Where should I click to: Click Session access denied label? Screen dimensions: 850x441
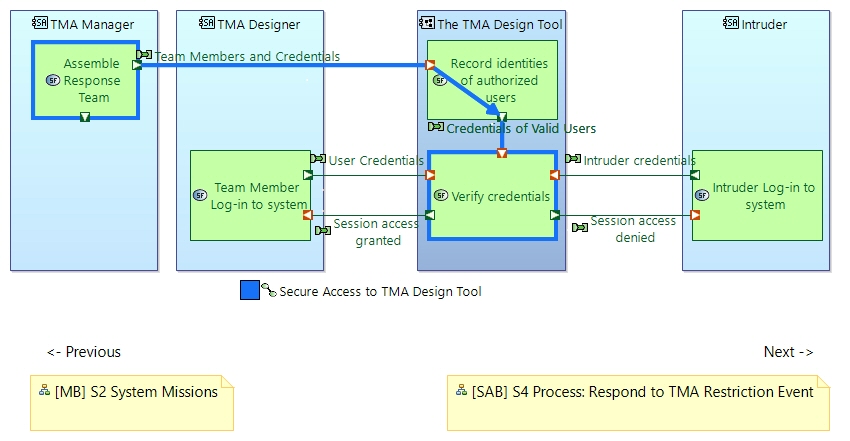(x=634, y=229)
